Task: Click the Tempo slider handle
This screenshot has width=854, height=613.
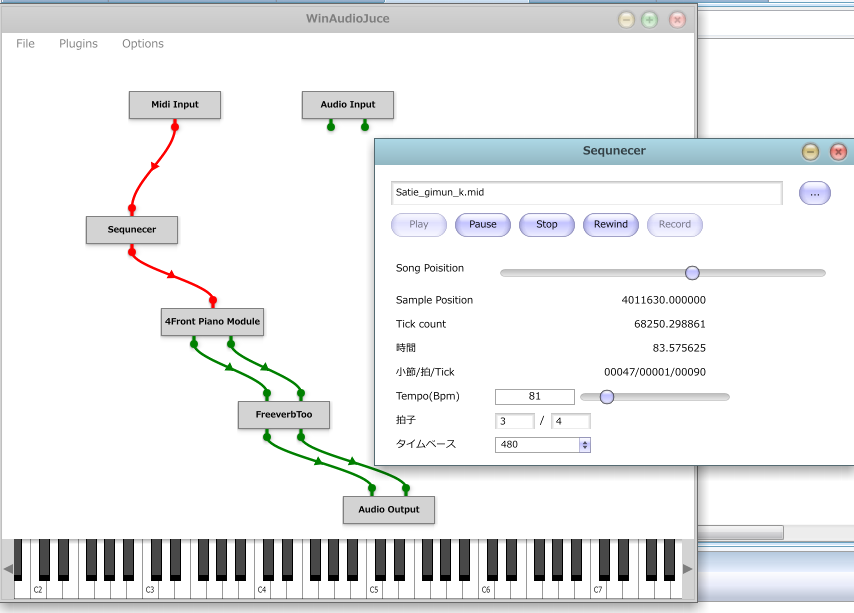Action: [606, 397]
